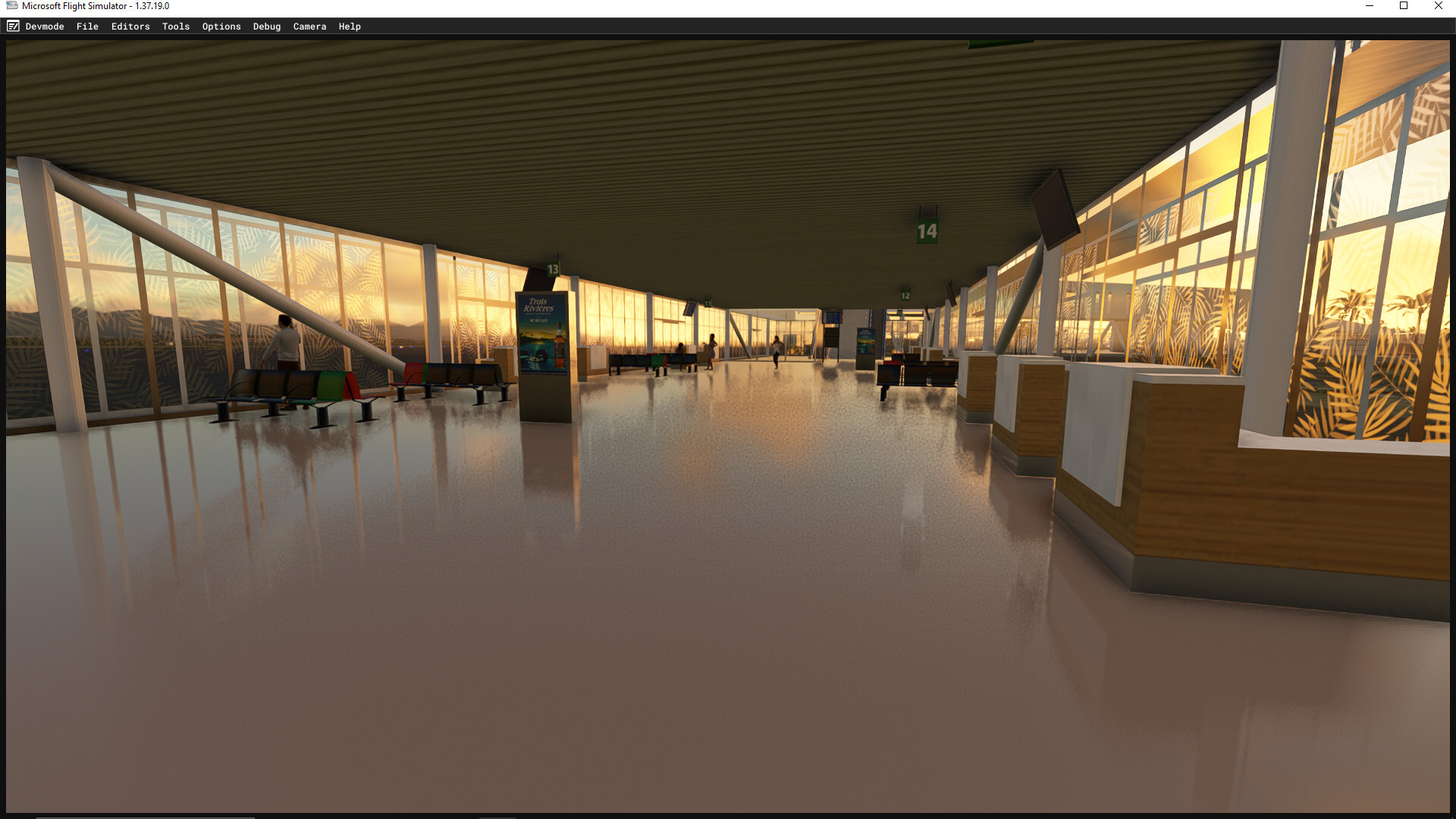This screenshot has width=1456, height=819.
Task: Expand the Tools menu
Action: point(175,27)
